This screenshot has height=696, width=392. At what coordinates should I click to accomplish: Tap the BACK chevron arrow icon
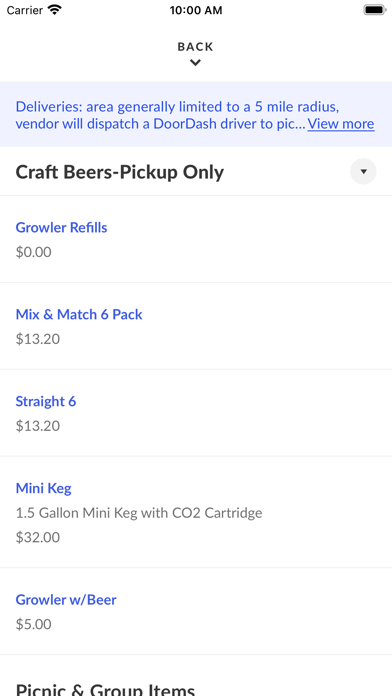pyautogui.click(x=195, y=63)
